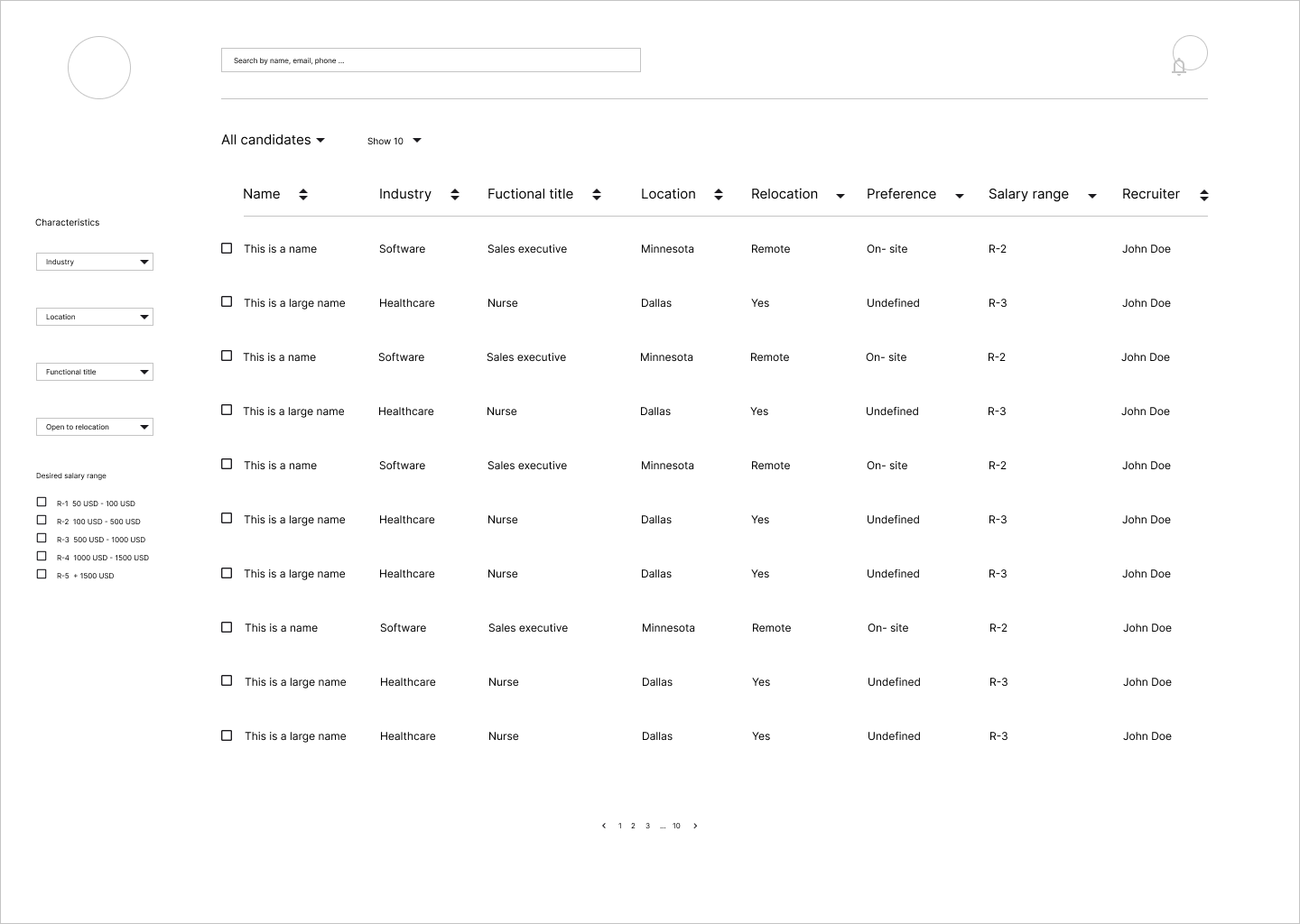Sort by Recruiter column arrows

click(1203, 195)
